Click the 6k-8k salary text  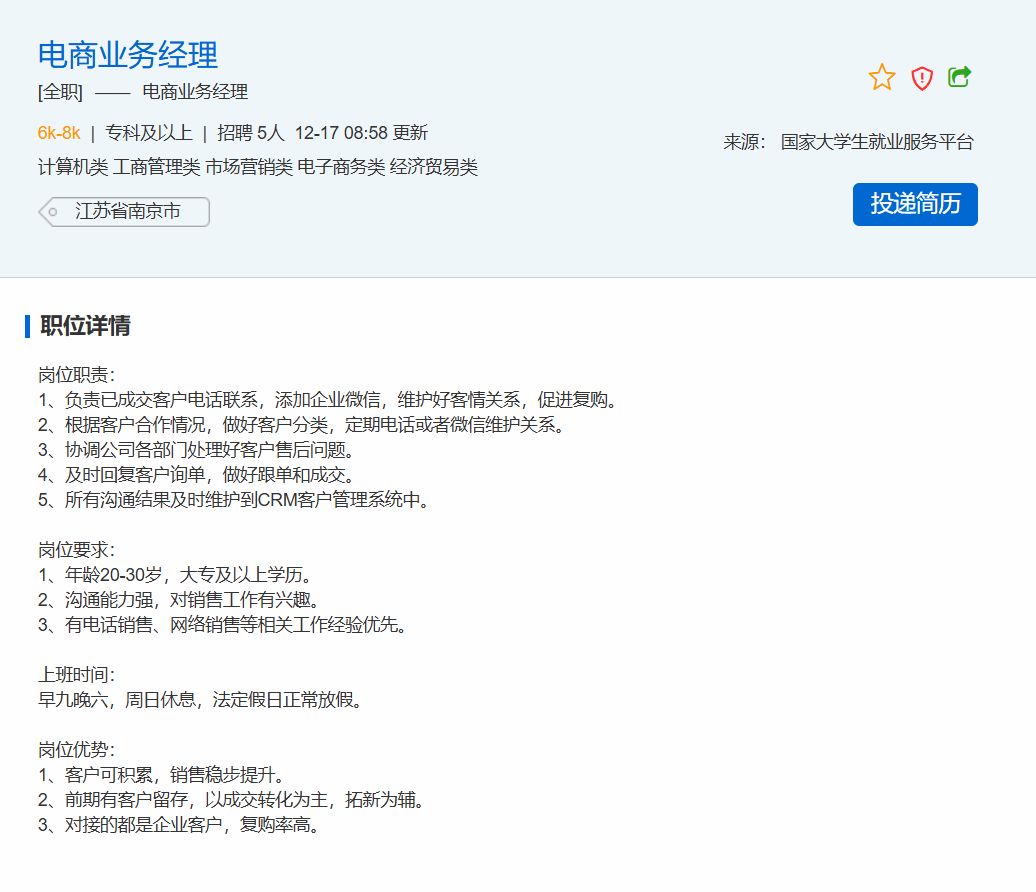point(59,133)
